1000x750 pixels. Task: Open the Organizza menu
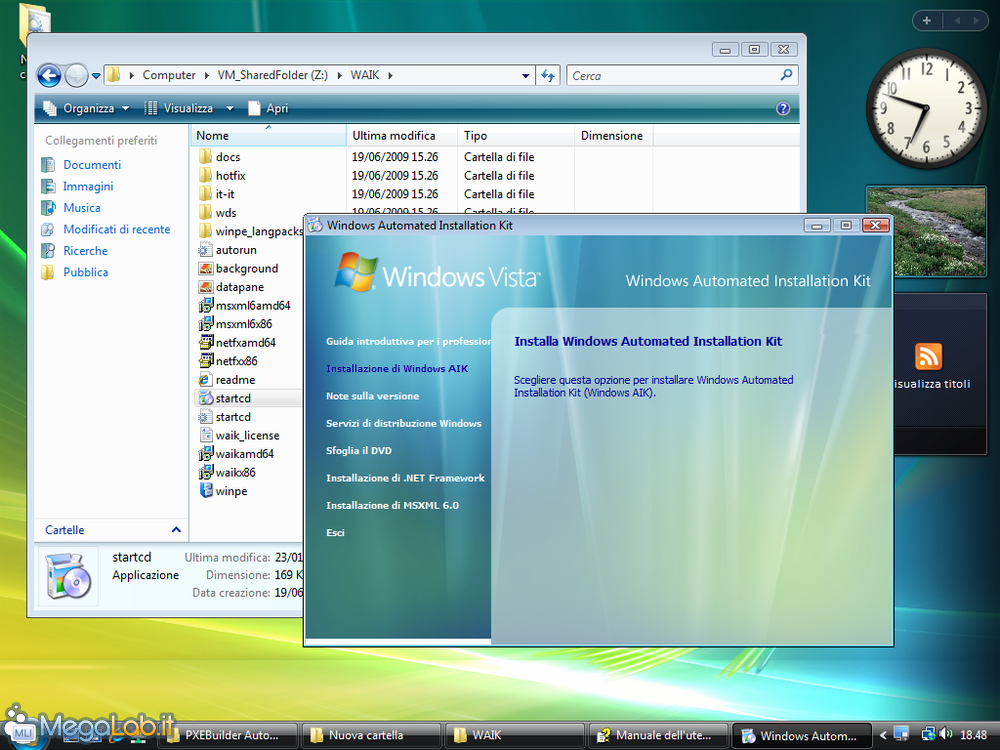click(85, 108)
